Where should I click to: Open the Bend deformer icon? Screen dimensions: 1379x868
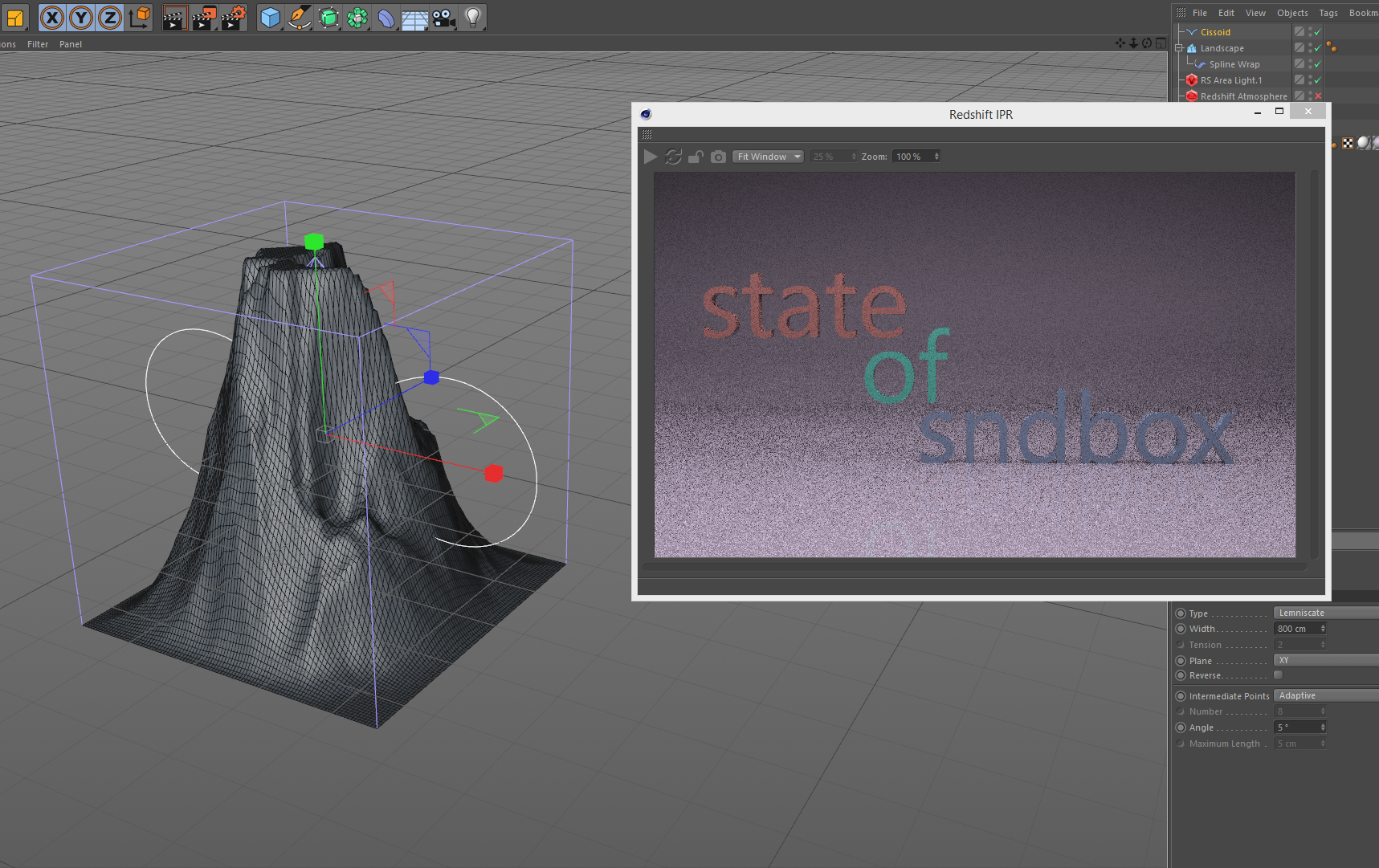click(386, 17)
